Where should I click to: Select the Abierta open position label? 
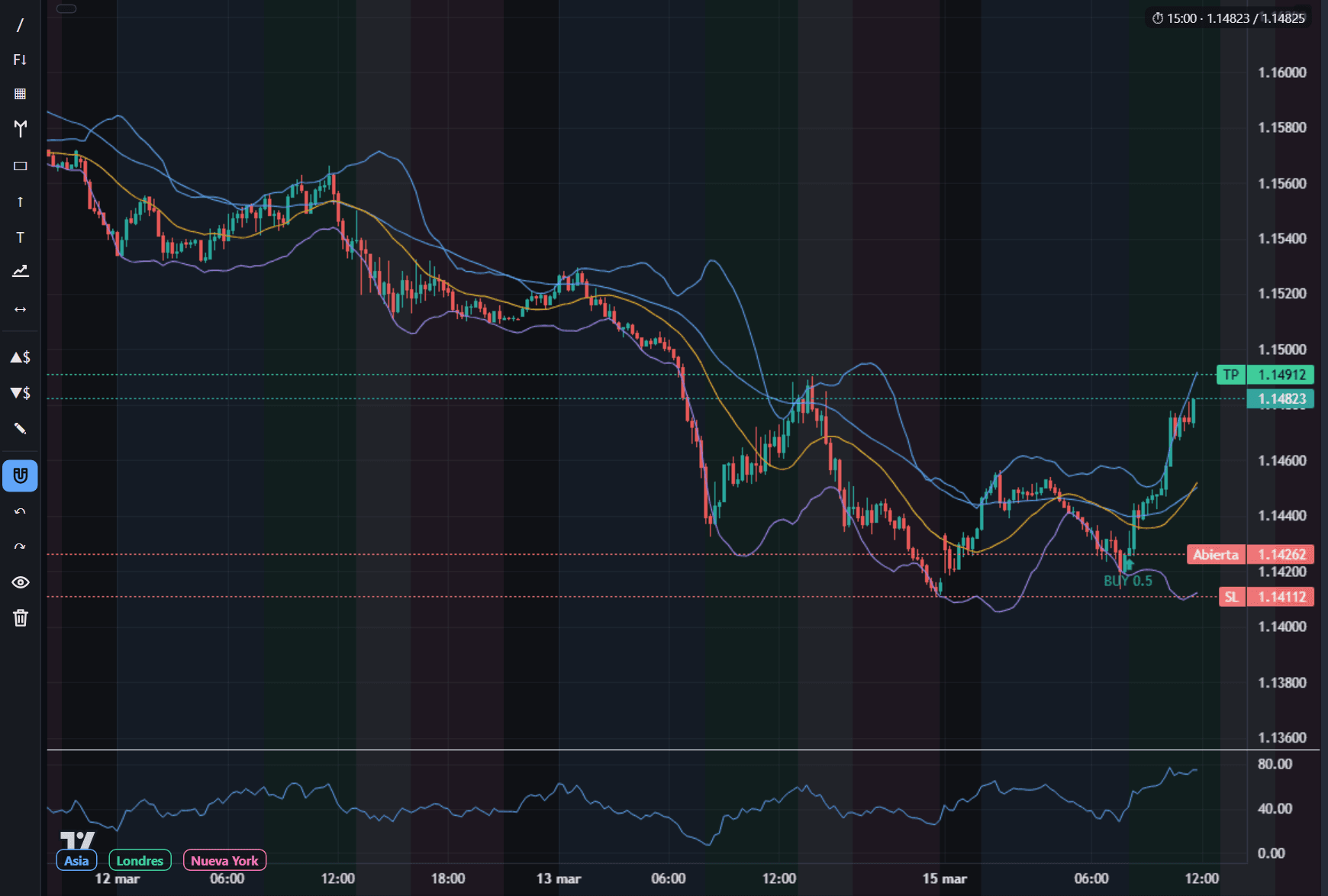pos(1216,555)
